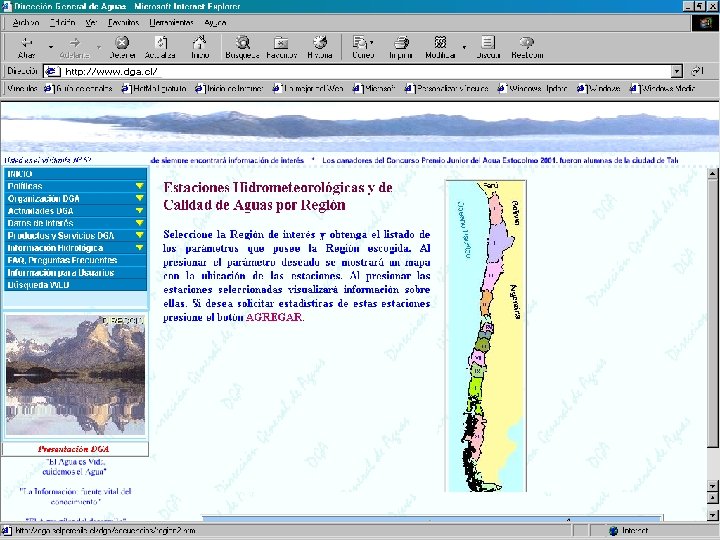Image resolution: width=720 pixels, height=540 pixels.
Task: Click the Correo mail toolbar icon
Action: 361,43
